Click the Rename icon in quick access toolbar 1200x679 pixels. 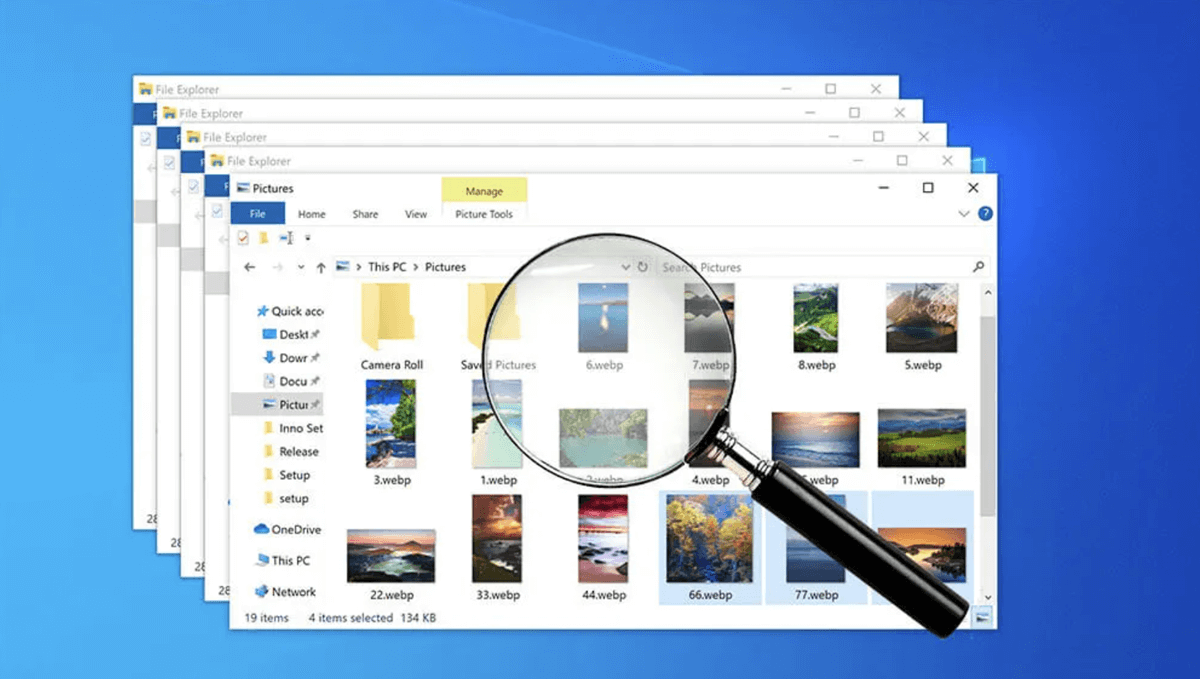pos(287,238)
